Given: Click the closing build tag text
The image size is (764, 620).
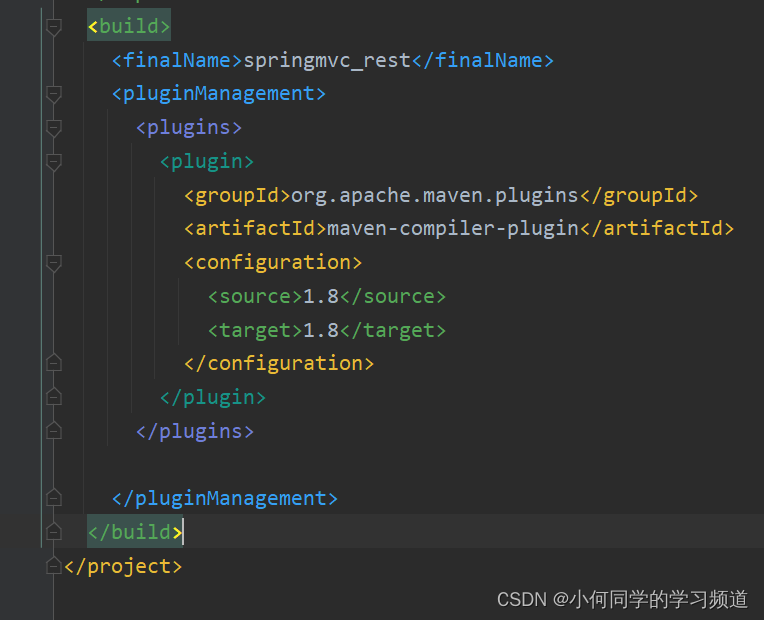Looking at the screenshot, I should [135, 532].
